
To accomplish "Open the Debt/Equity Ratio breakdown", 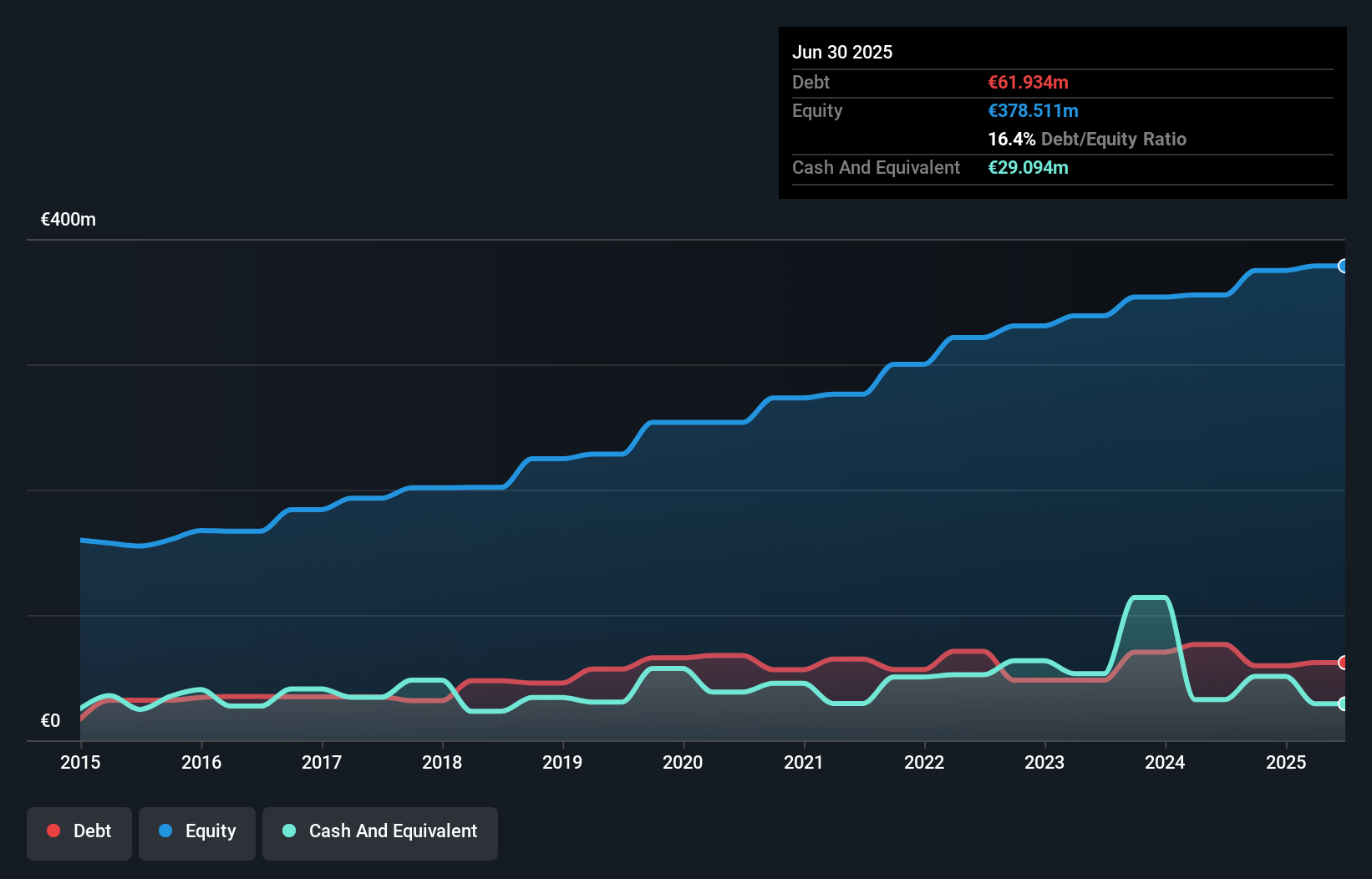I will [x=1087, y=140].
